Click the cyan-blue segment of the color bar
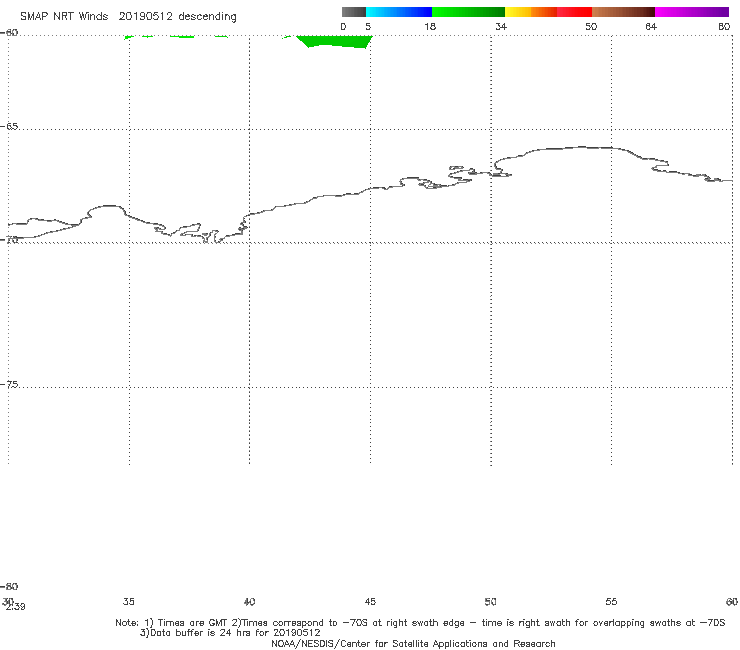Viewport: 740px width, 650px height. pyautogui.click(x=399, y=12)
